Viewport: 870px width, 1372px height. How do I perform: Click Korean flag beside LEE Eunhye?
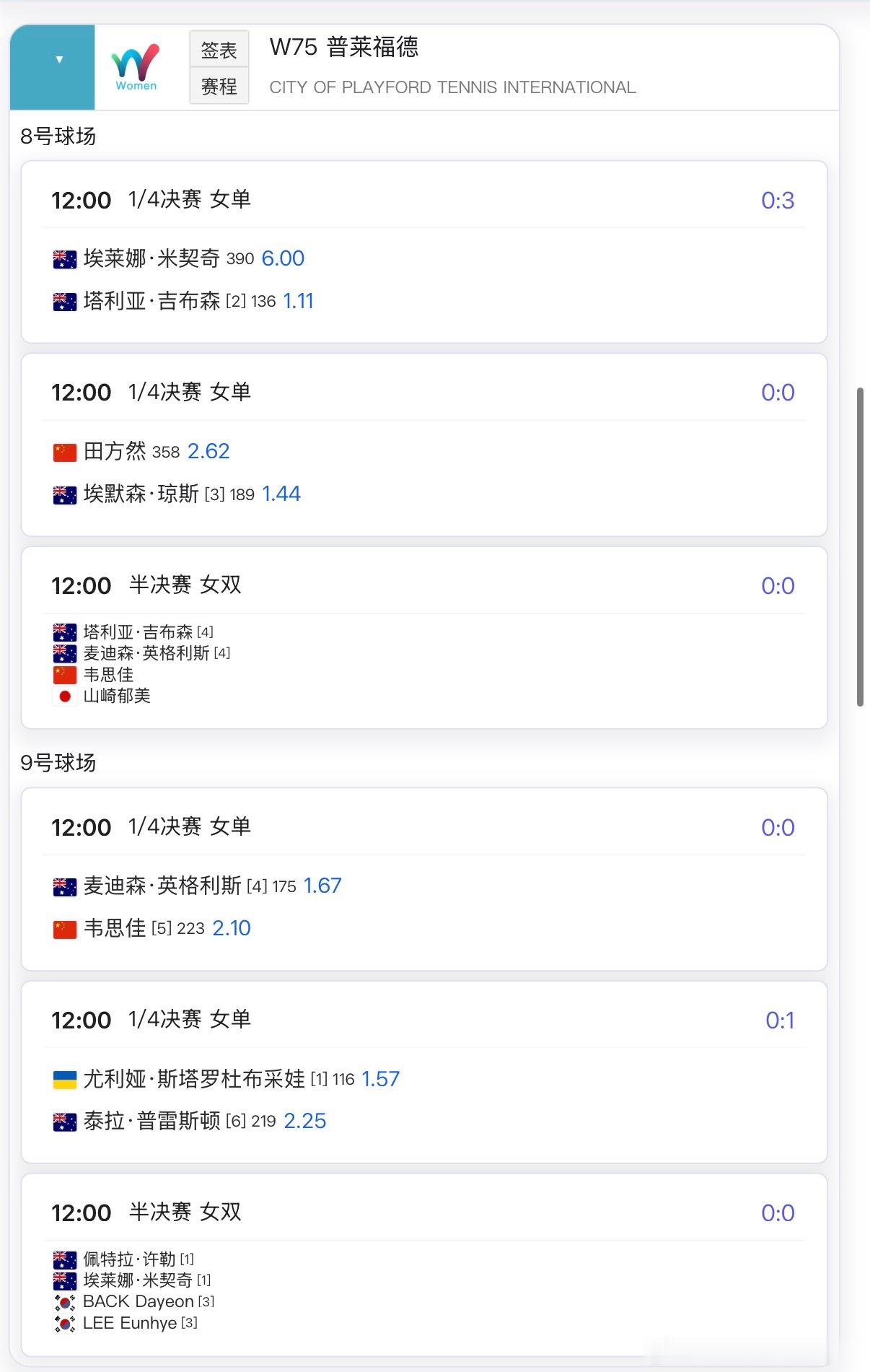65,1324
